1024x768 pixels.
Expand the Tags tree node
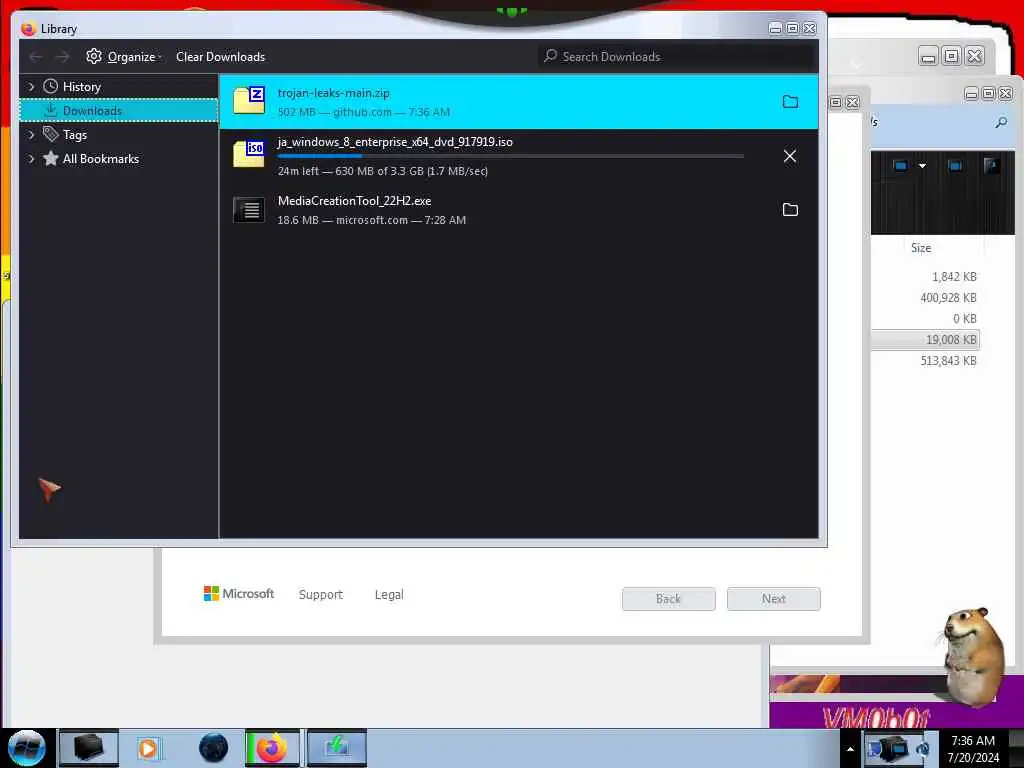point(31,135)
